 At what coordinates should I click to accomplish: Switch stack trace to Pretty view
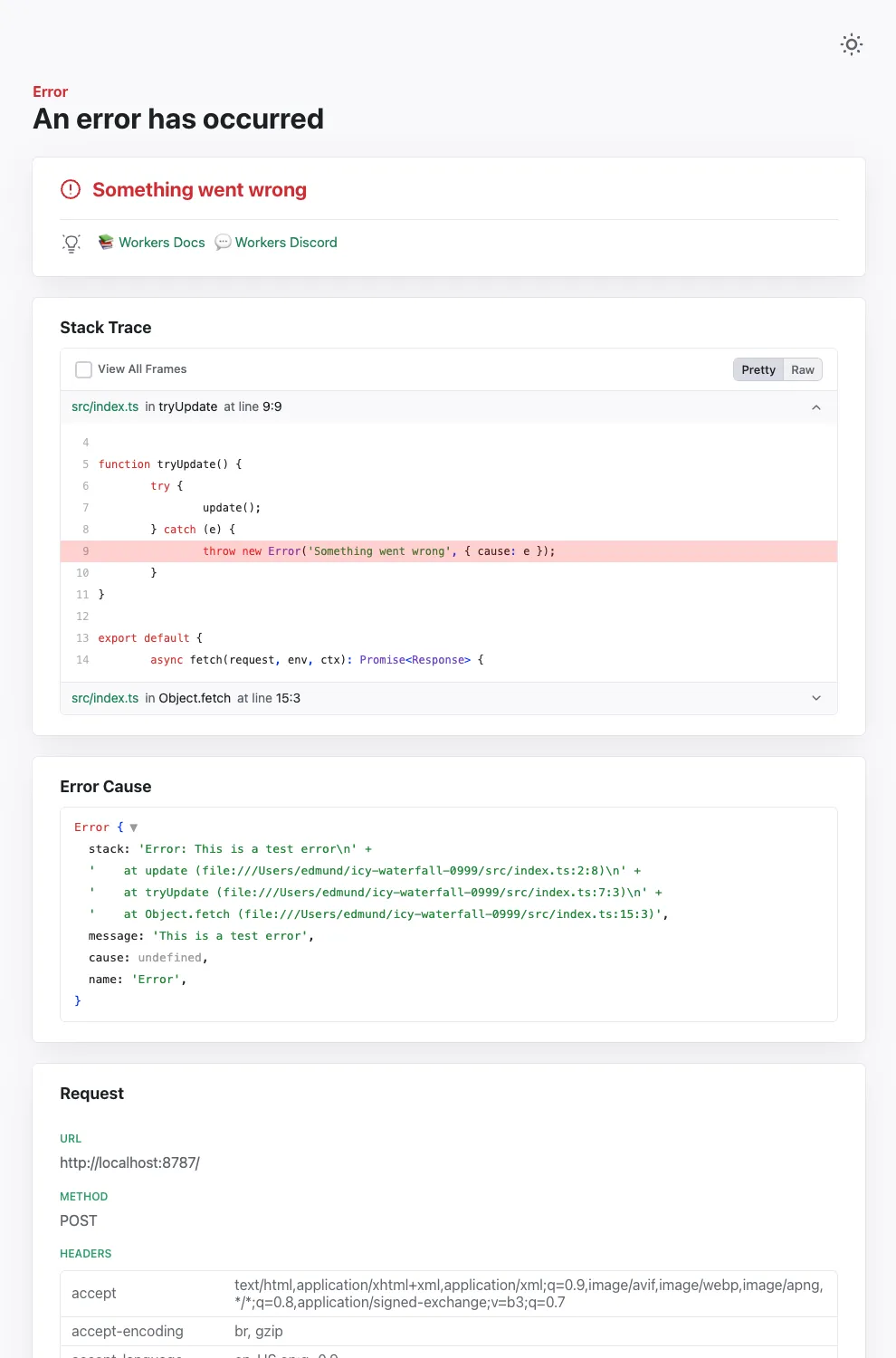[758, 369]
